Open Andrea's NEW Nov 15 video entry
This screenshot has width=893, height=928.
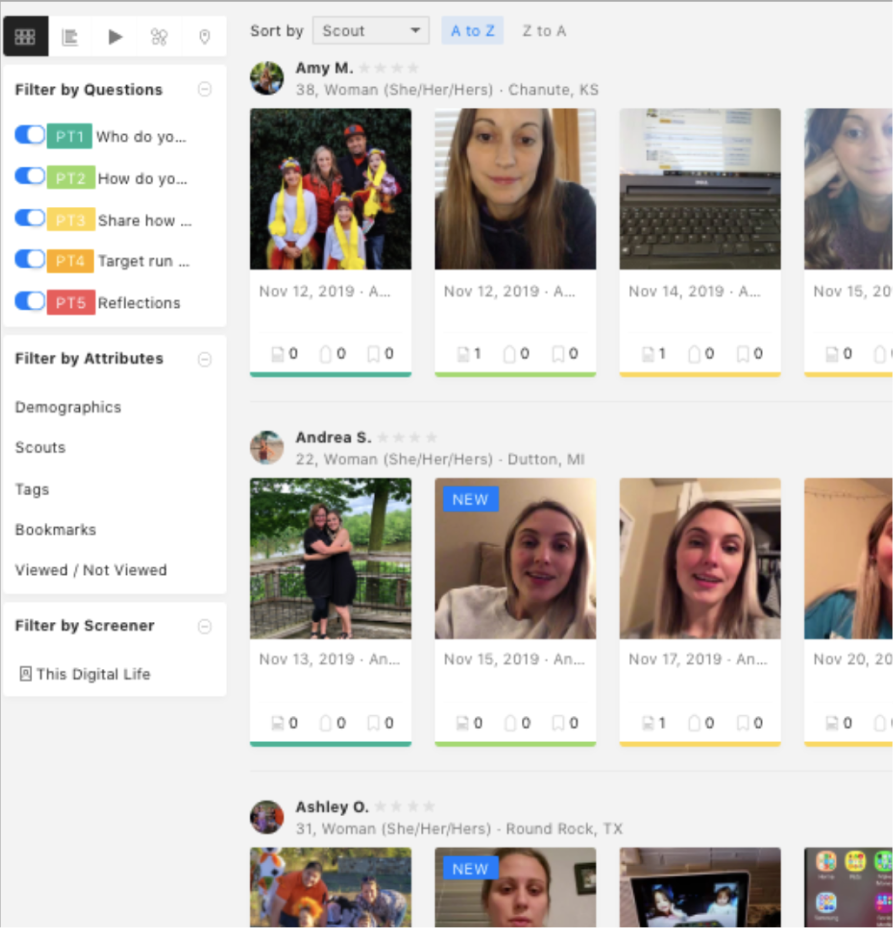tap(515, 559)
